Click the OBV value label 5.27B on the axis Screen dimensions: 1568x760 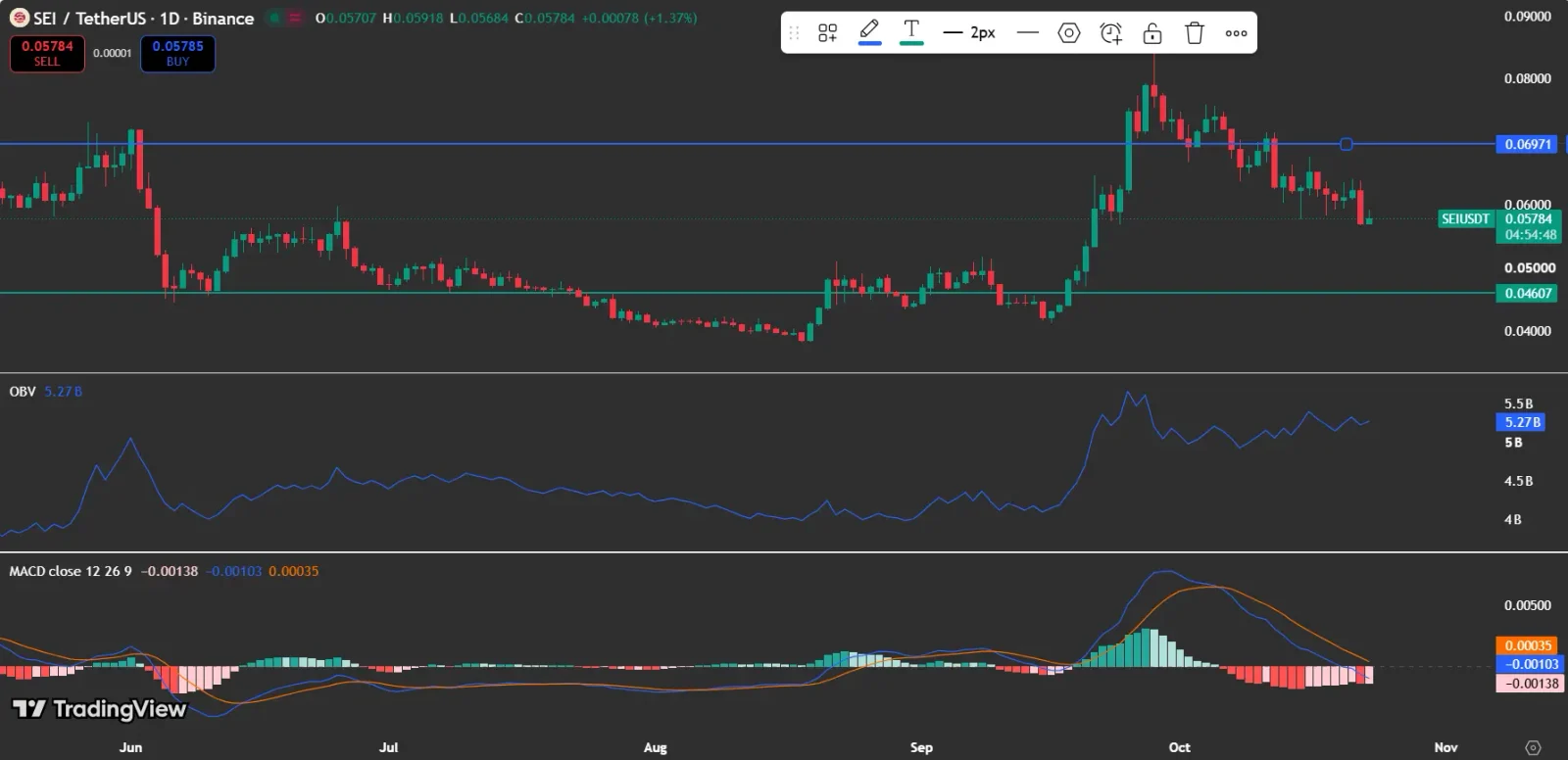coord(1523,422)
